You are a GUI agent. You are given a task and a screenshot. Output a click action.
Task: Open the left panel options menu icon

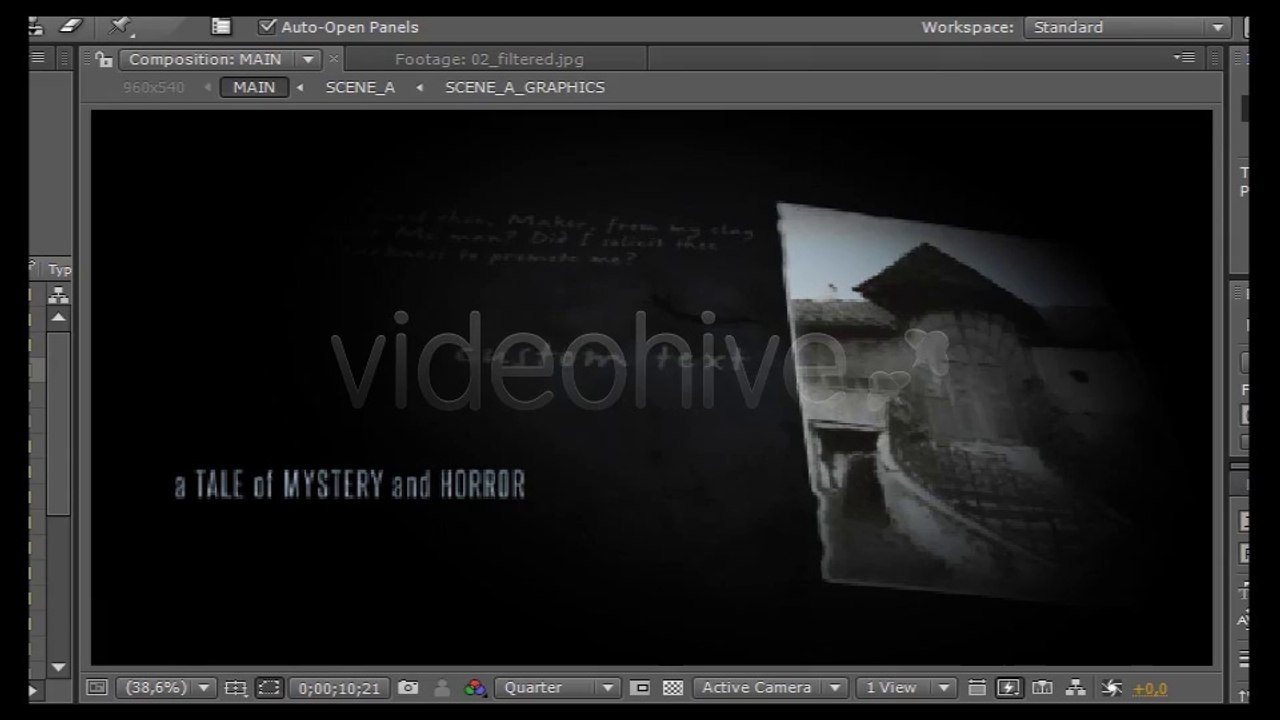pos(38,58)
